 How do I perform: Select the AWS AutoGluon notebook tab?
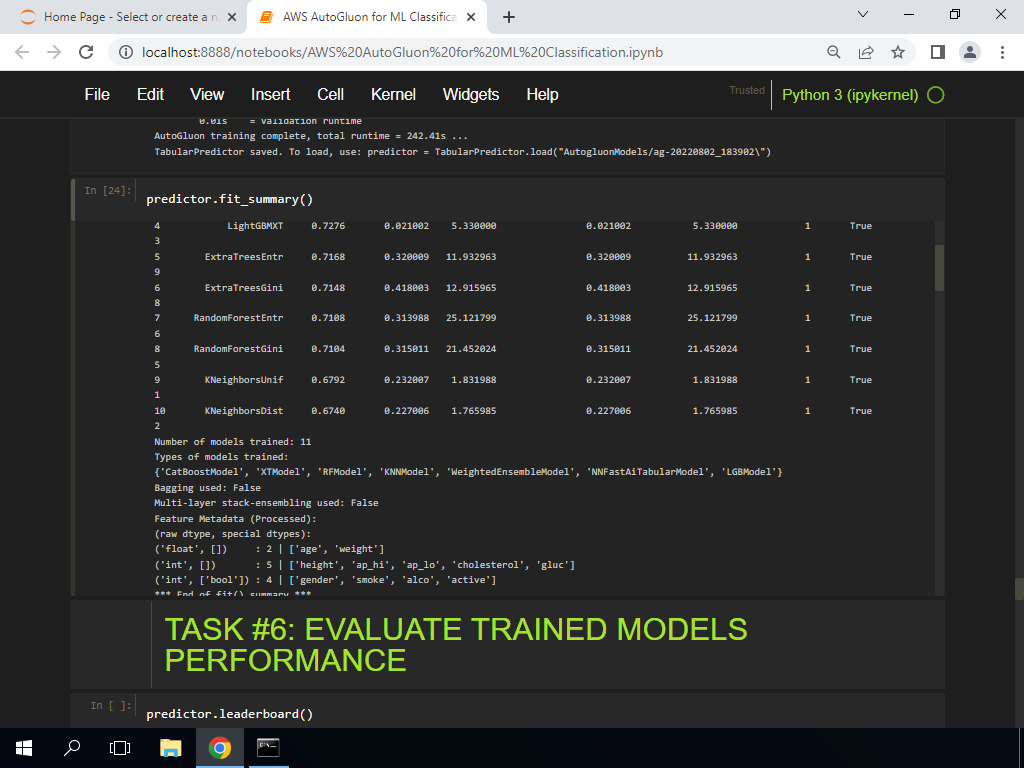click(366, 18)
